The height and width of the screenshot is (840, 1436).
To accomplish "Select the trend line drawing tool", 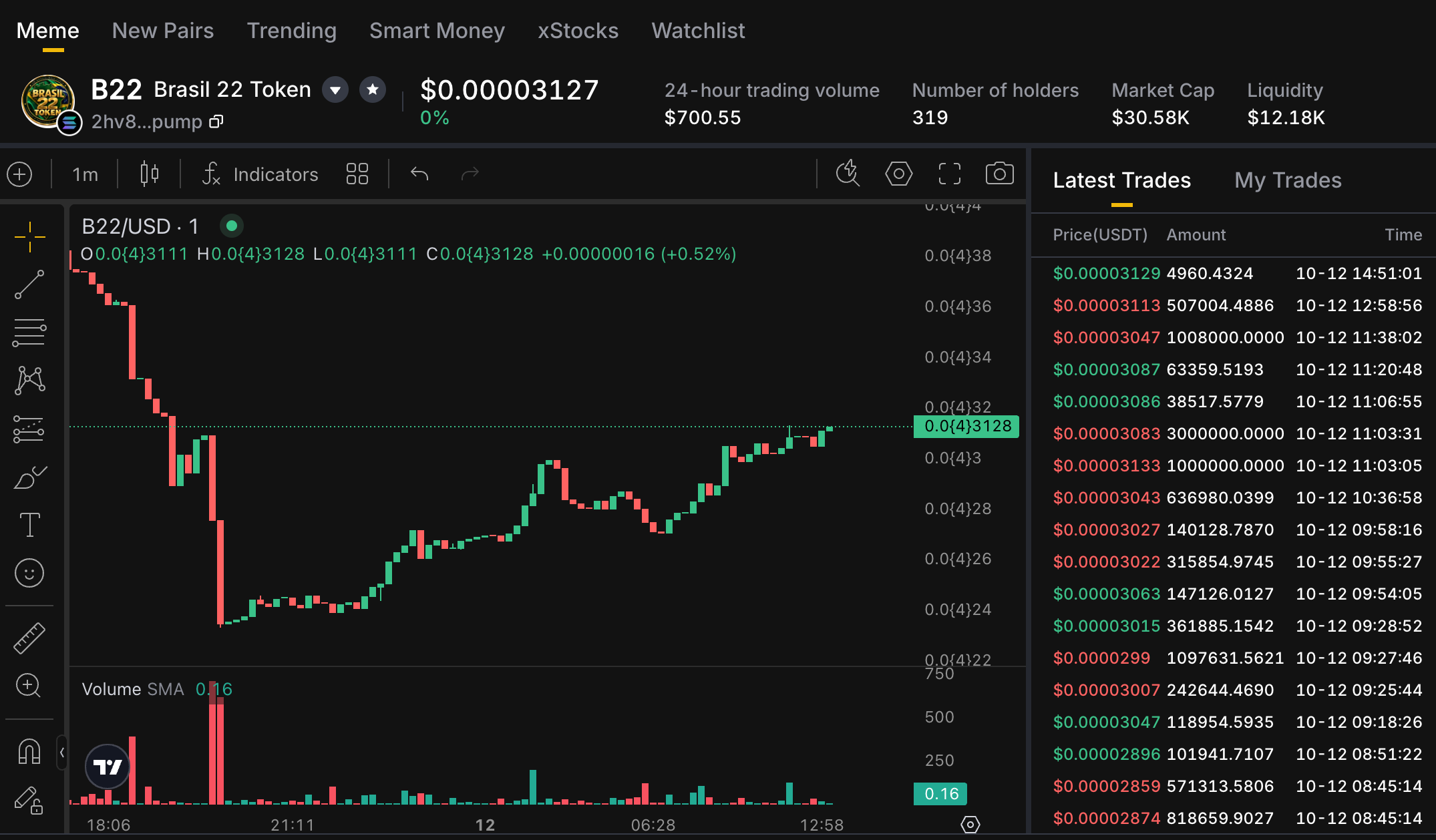I will [x=29, y=284].
